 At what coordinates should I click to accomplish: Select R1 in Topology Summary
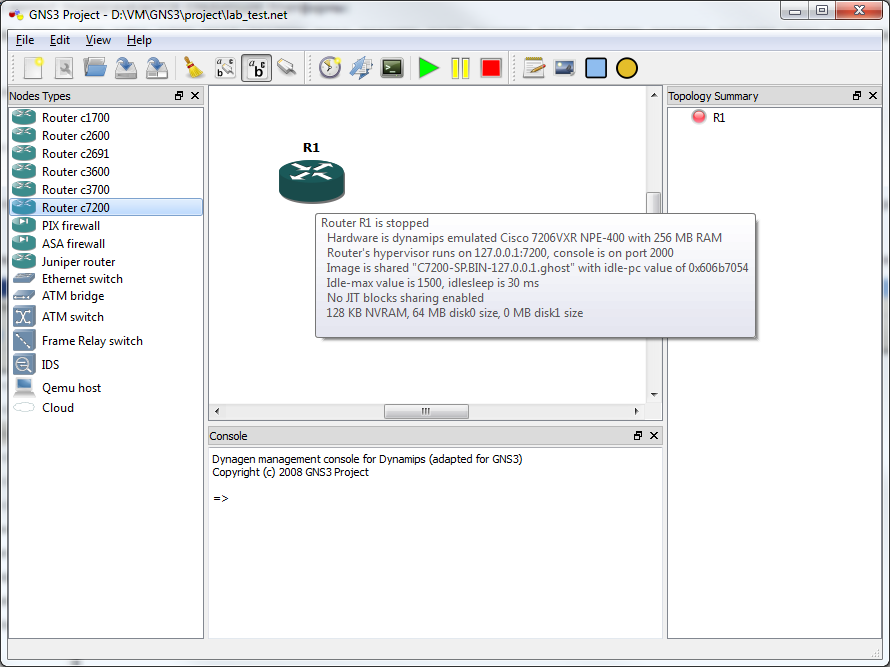pyautogui.click(x=719, y=118)
